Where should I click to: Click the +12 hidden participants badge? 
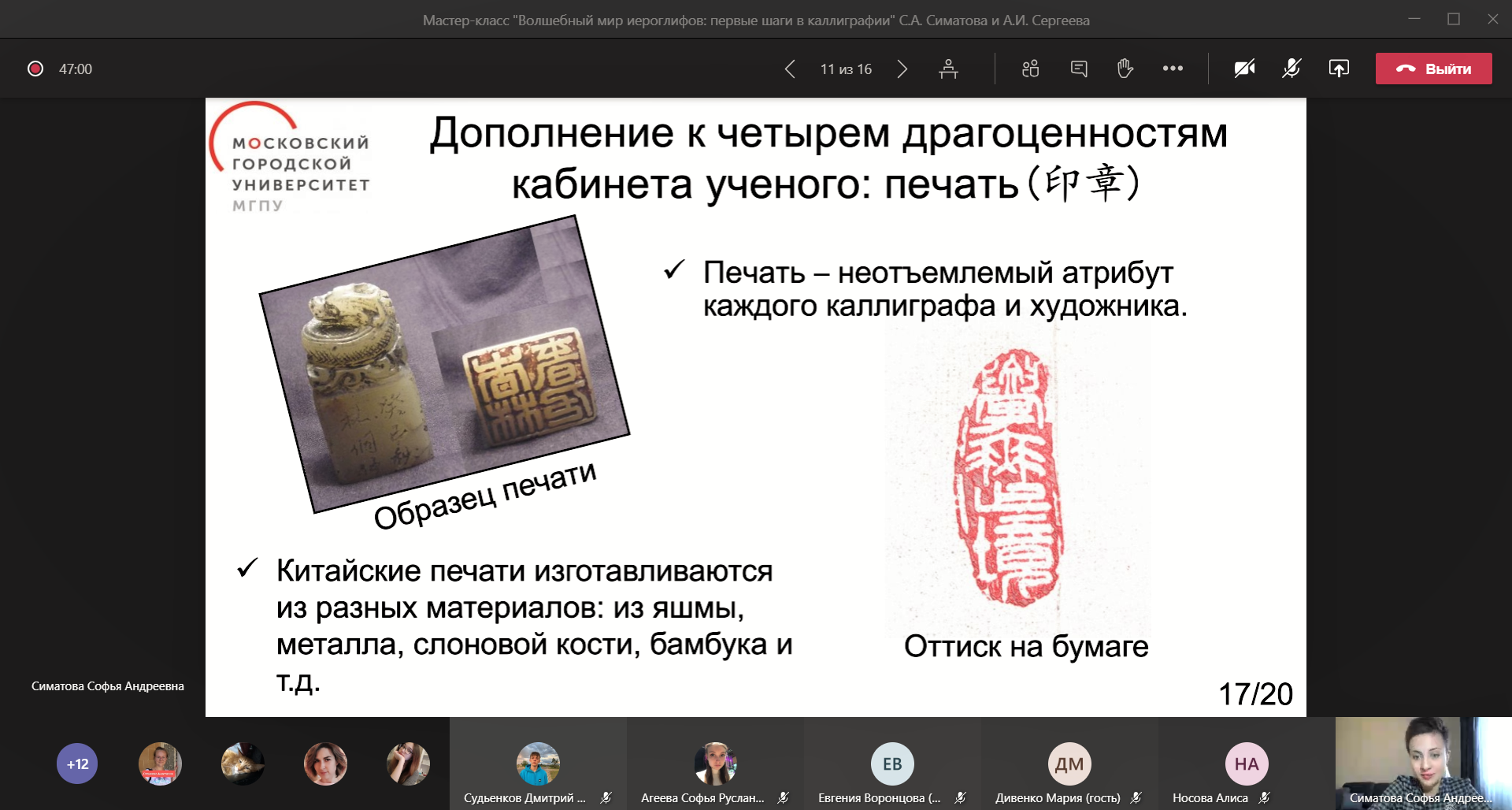[x=76, y=762]
